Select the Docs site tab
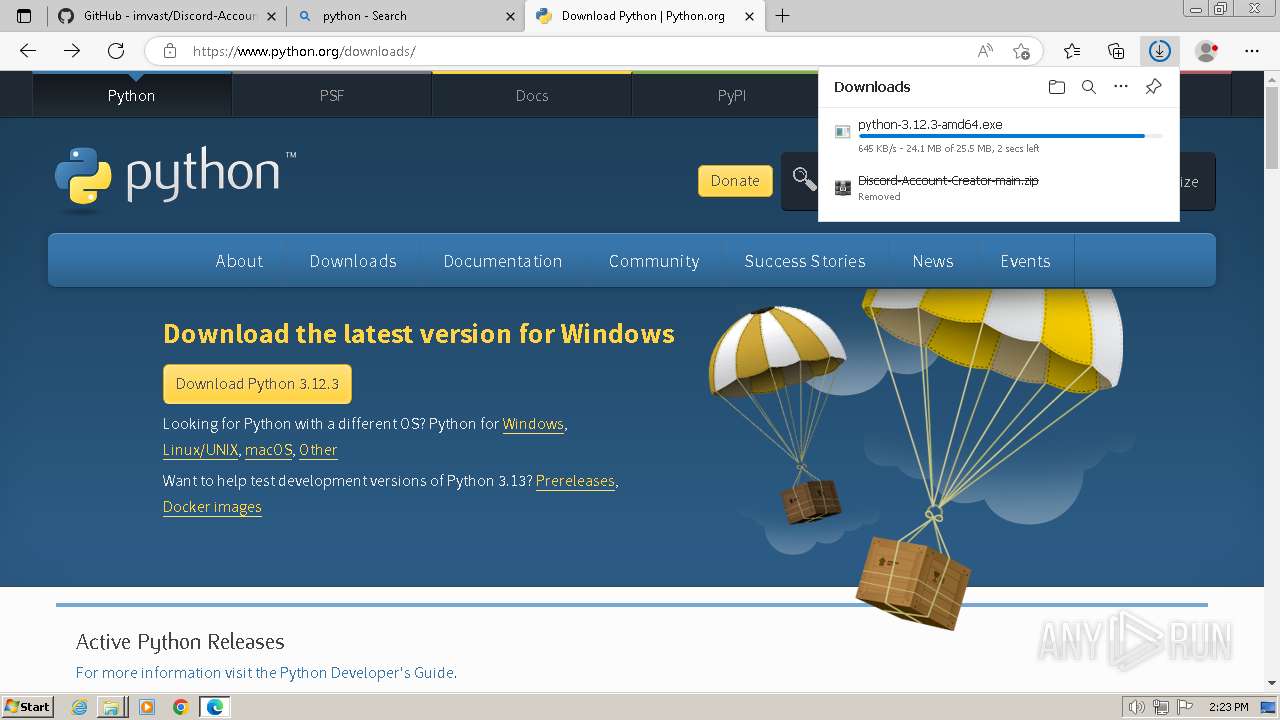 coord(532,95)
